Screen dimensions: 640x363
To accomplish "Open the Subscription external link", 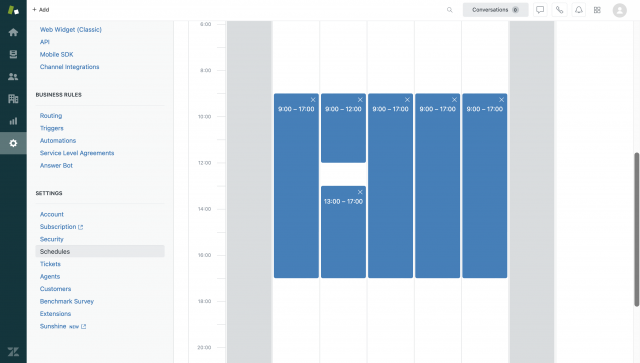I will 61,227.
